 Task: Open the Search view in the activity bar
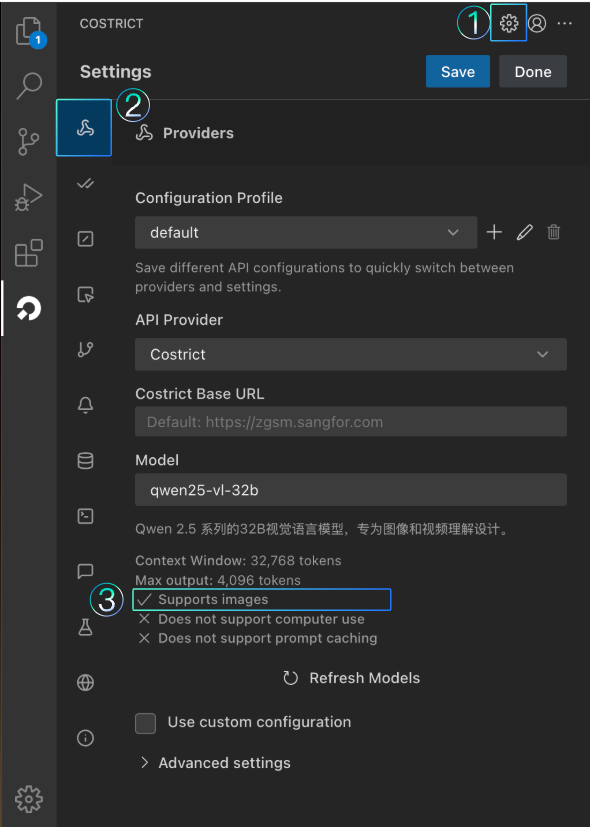click(x=28, y=86)
